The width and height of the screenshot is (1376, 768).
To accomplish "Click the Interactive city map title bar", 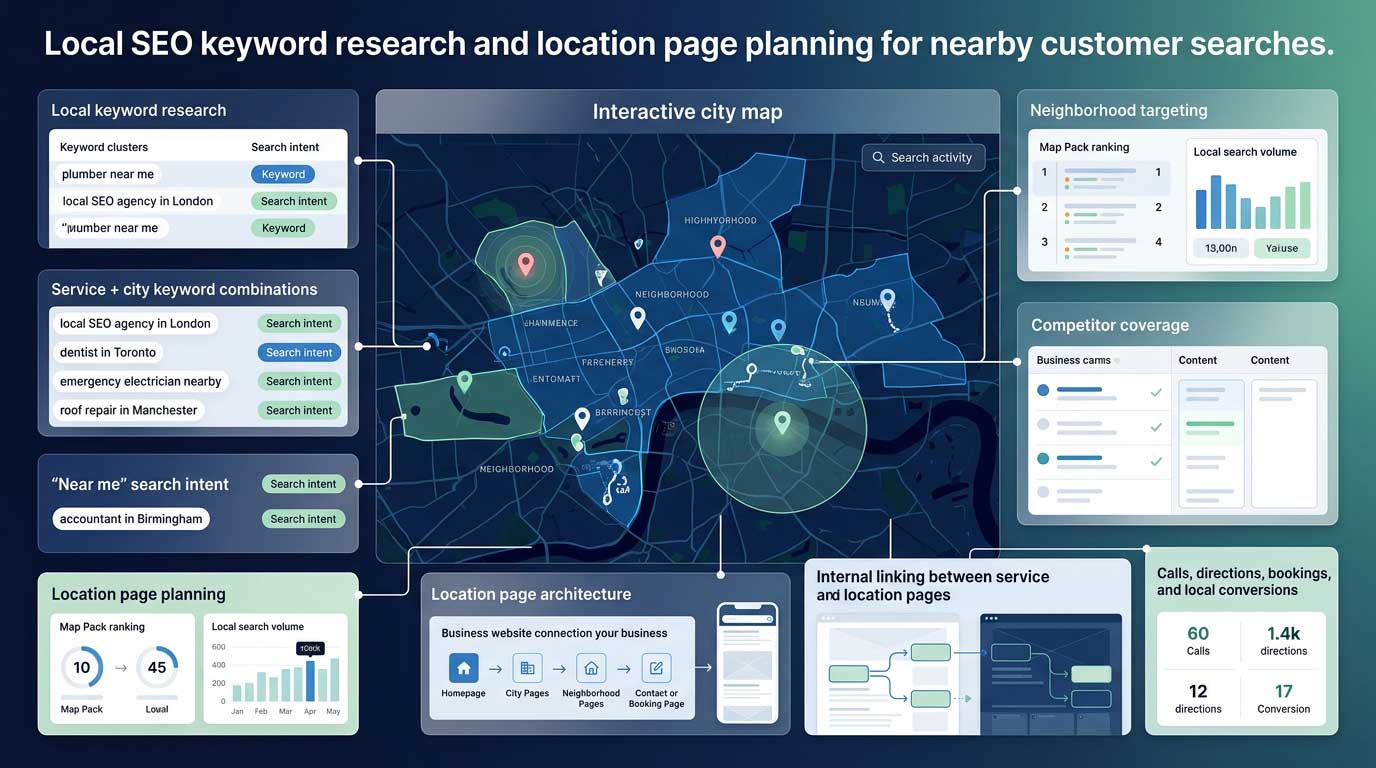I will click(687, 112).
